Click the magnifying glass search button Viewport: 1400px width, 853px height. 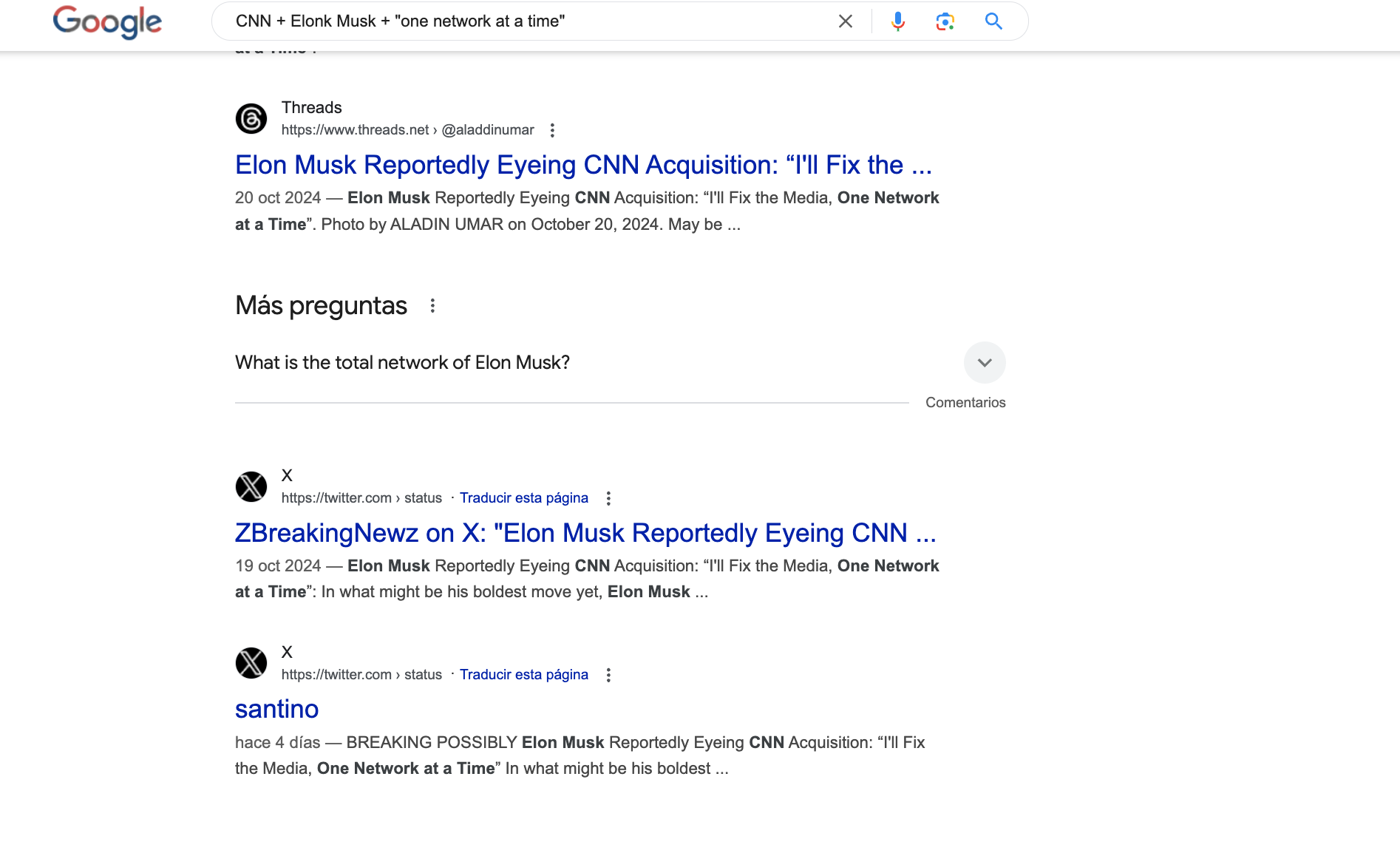[993, 21]
